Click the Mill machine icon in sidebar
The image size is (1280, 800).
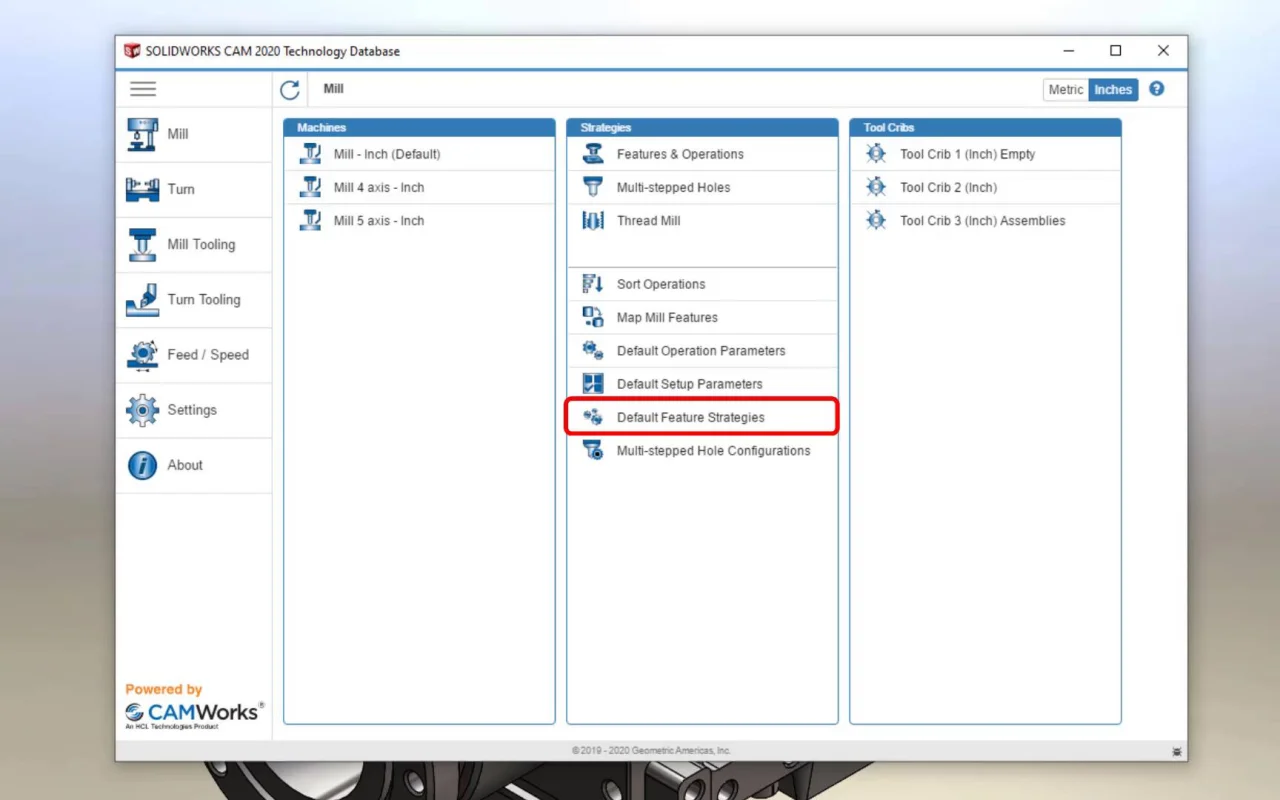click(142, 134)
